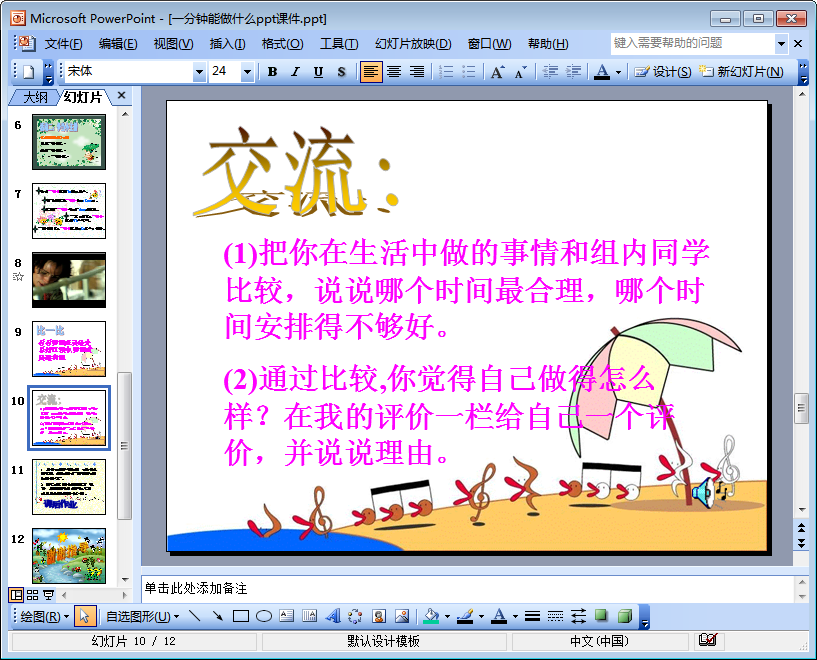Select slide 8 thumbnail
The image size is (817, 660).
pyautogui.click(x=69, y=280)
